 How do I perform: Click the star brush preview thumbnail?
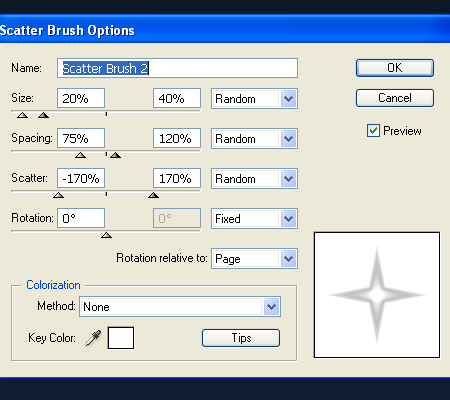click(x=377, y=295)
